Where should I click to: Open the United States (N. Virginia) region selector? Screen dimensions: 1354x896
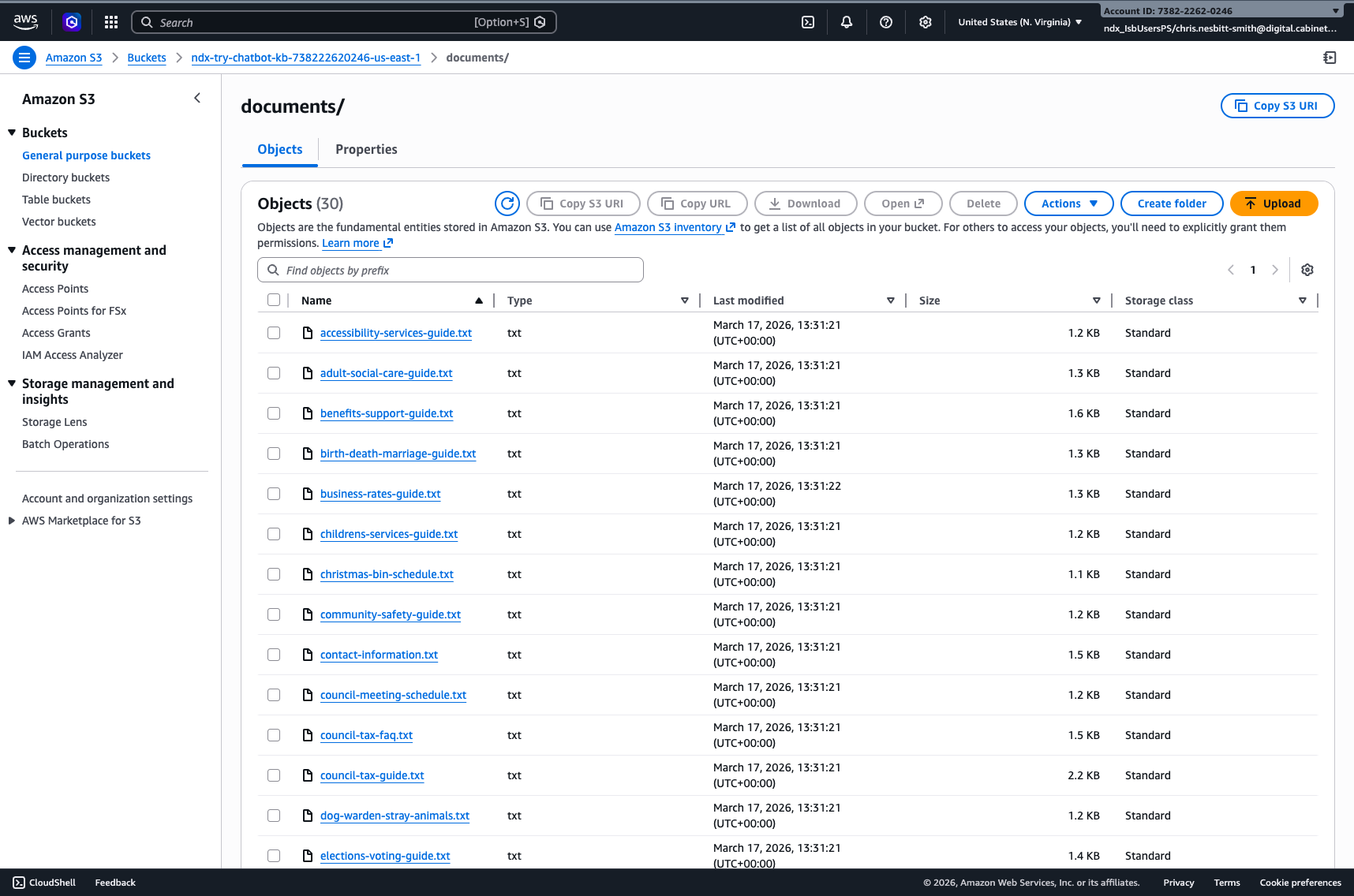(x=1019, y=22)
